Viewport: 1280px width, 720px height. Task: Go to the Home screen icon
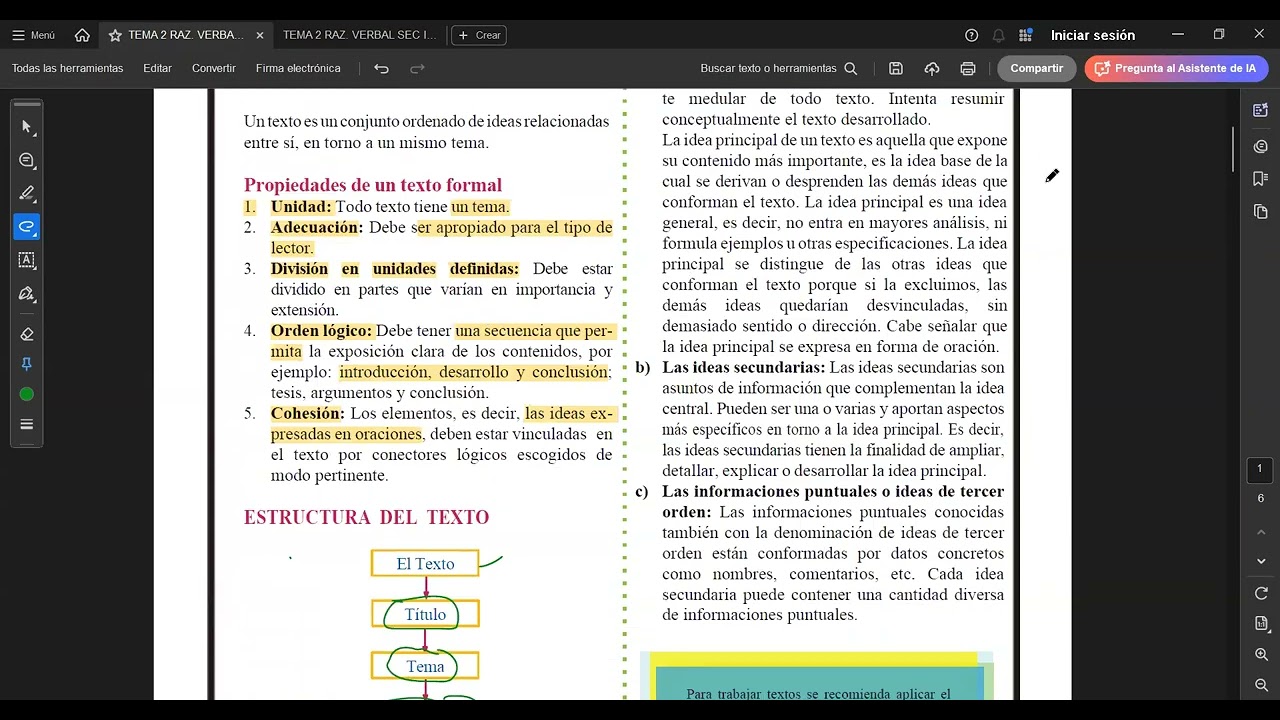82,35
